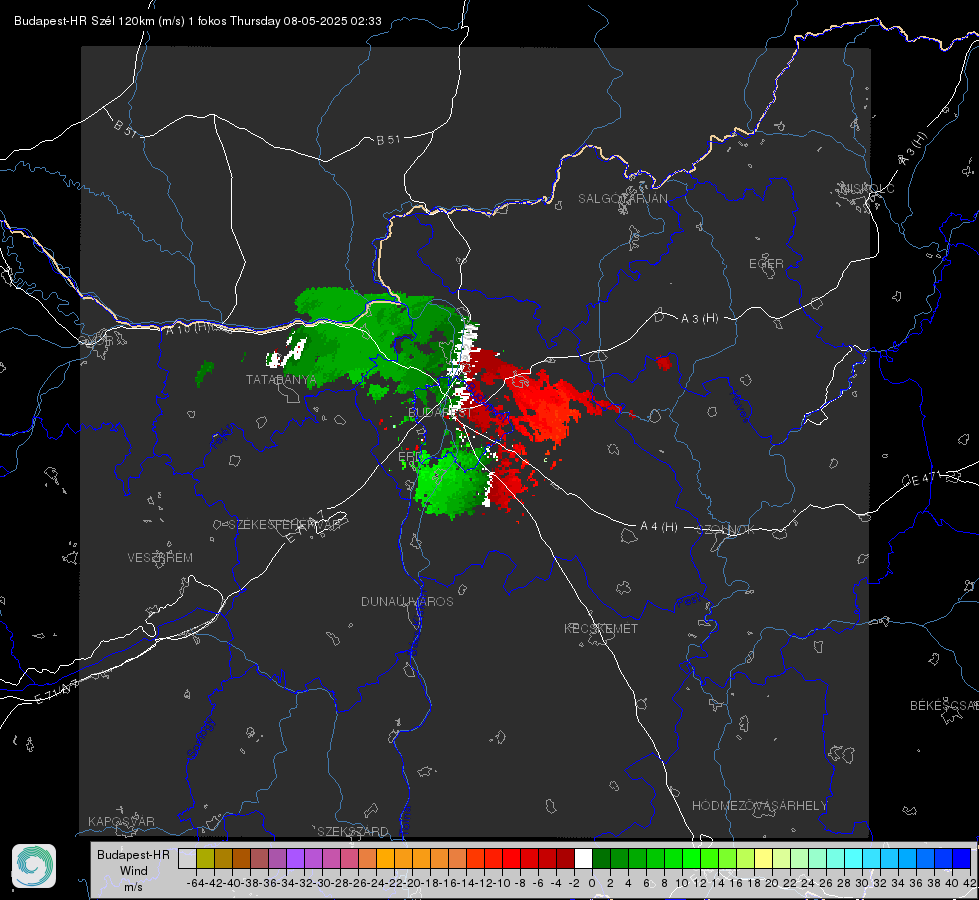Image resolution: width=979 pixels, height=900 pixels.
Task: Click the legend value 42
Action: [969, 883]
